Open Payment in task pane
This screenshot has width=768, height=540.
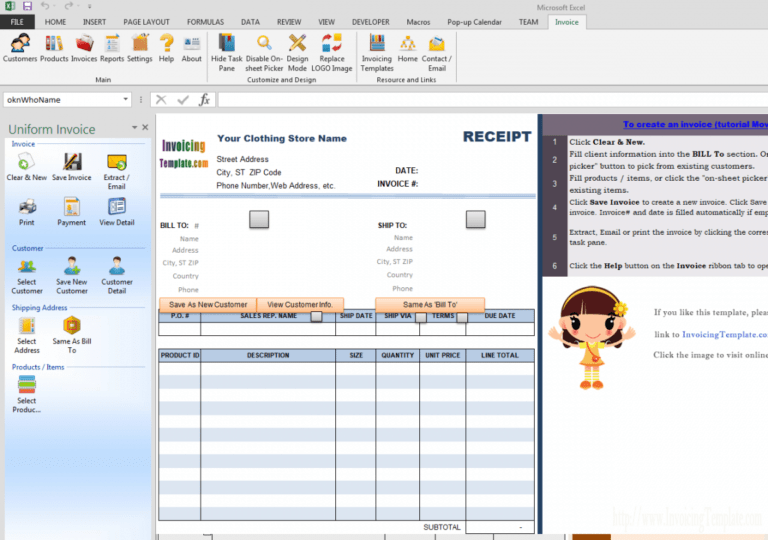point(72,211)
